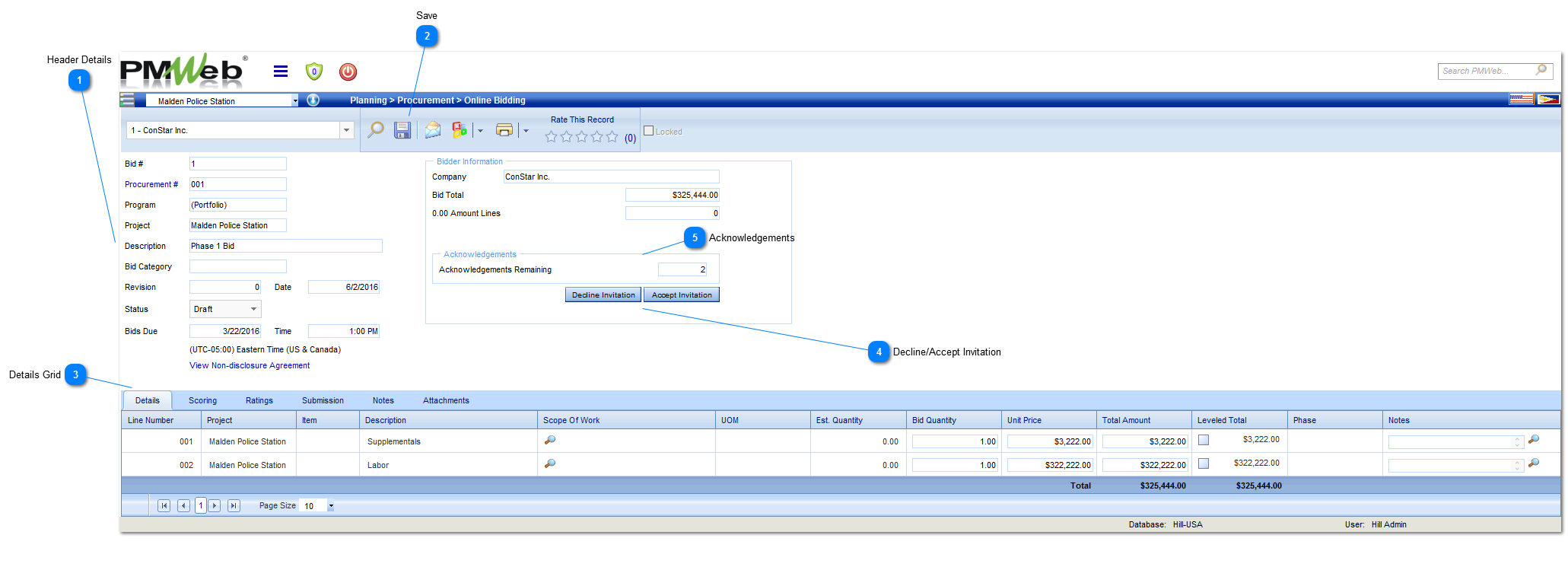
Task: Click the Description field Phase 1 Bid
Action: [x=286, y=246]
